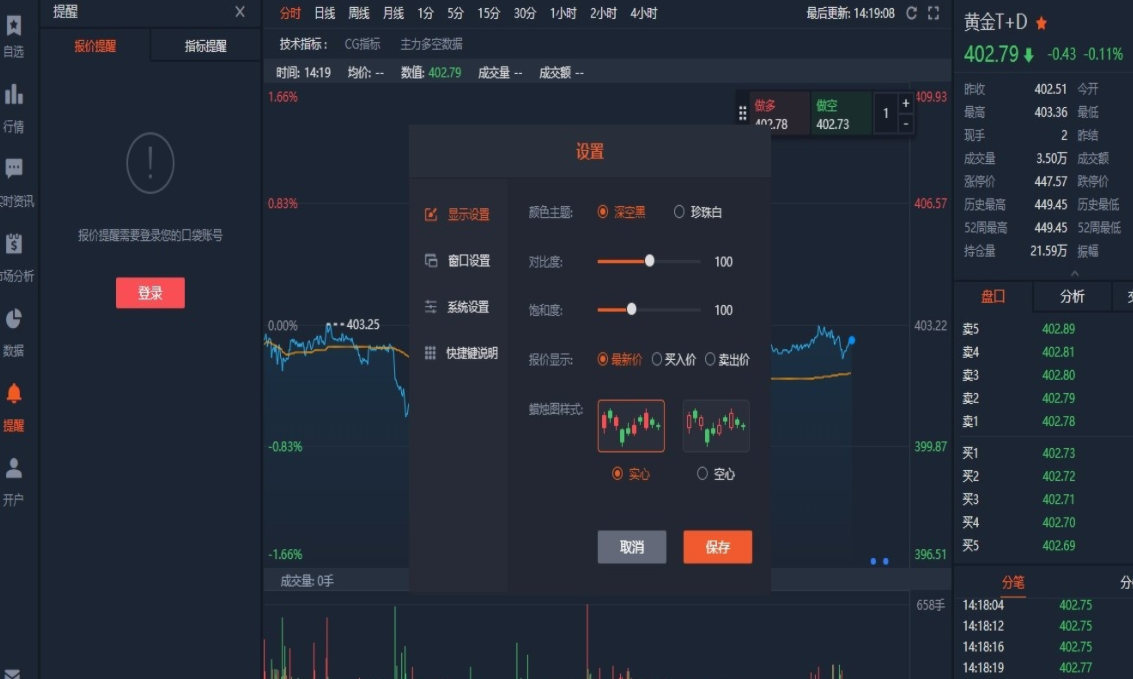
Task: Click the 做多 long button
Action: coord(780,113)
